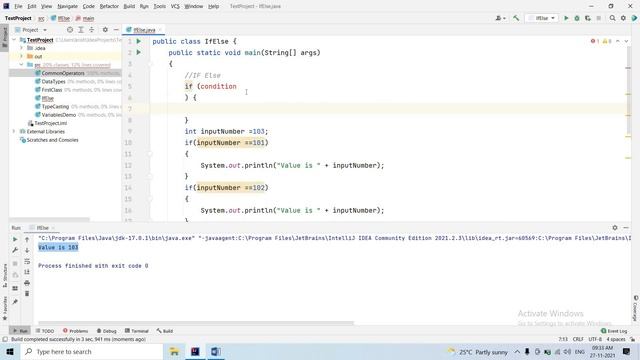Start debugging IfElse with the bug icon
640x360 pixels.
[x=577, y=18]
